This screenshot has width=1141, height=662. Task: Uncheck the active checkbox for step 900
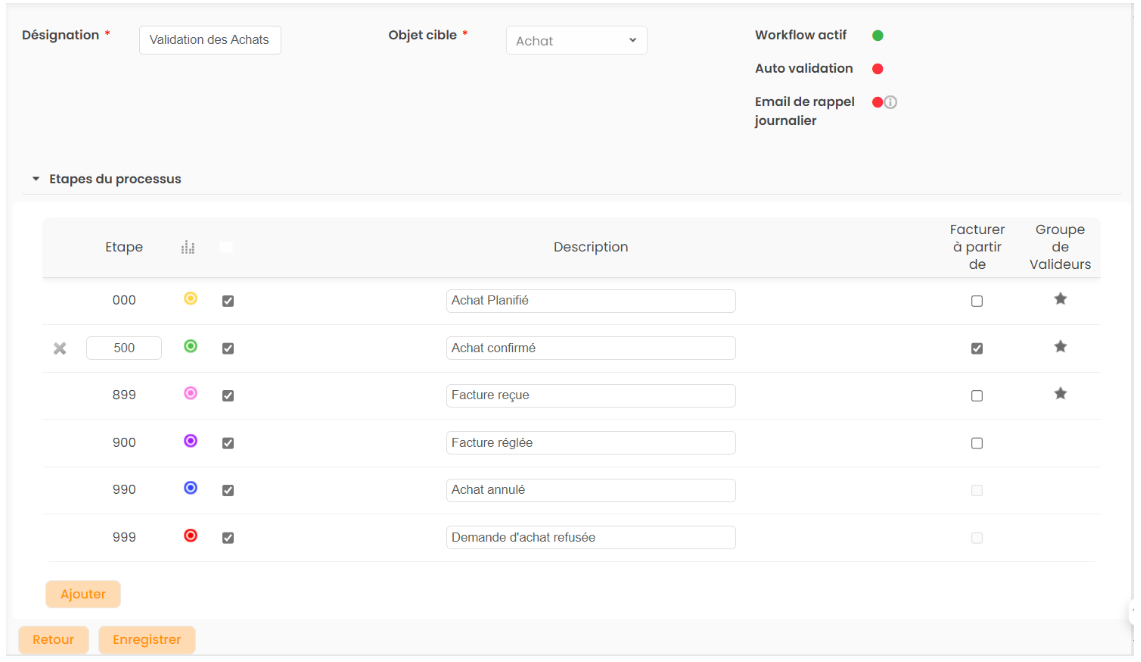tap(228, 443)
